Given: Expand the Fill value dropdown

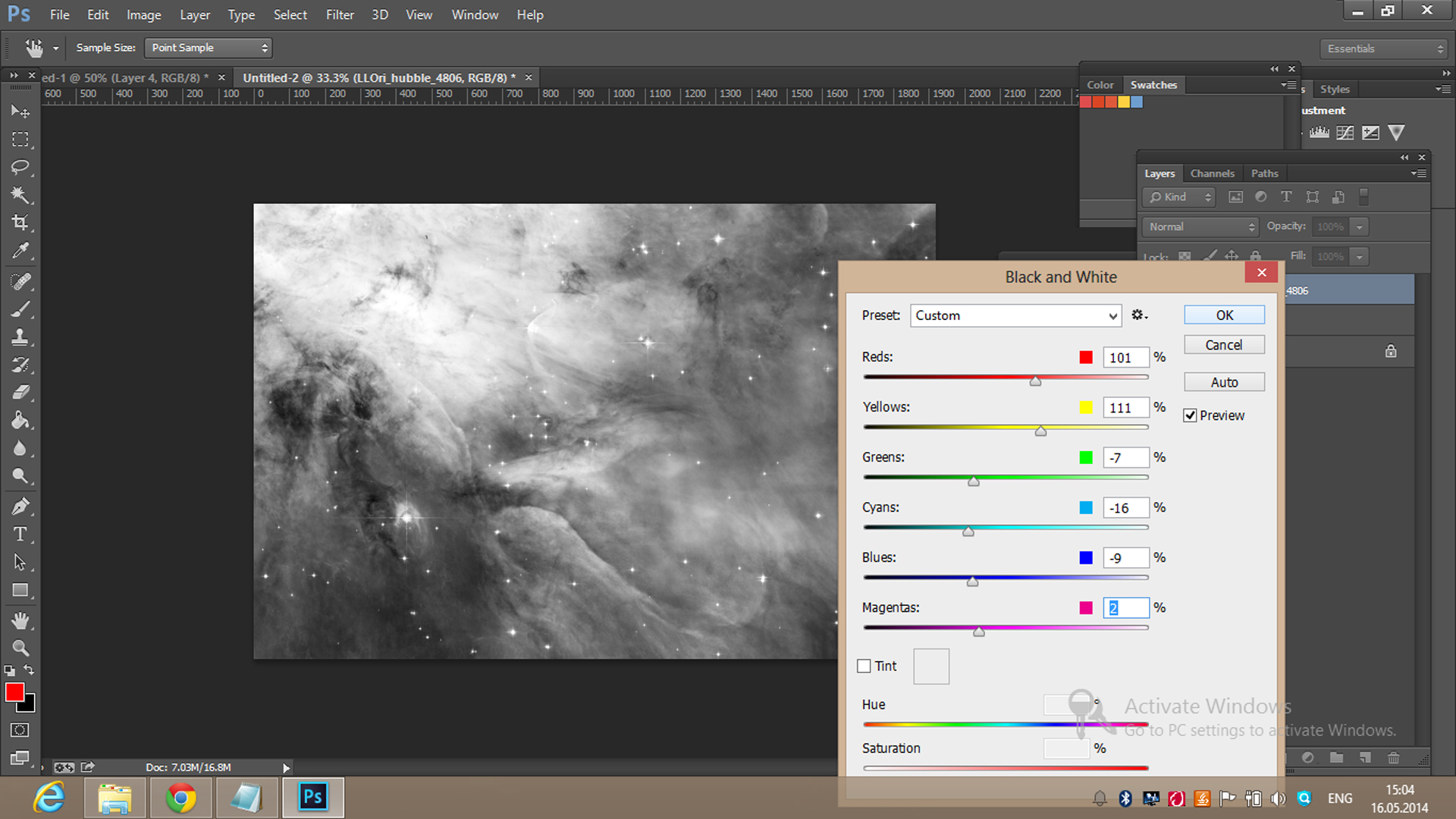Looking at the screenshot, I should [x=1360, y=257].
